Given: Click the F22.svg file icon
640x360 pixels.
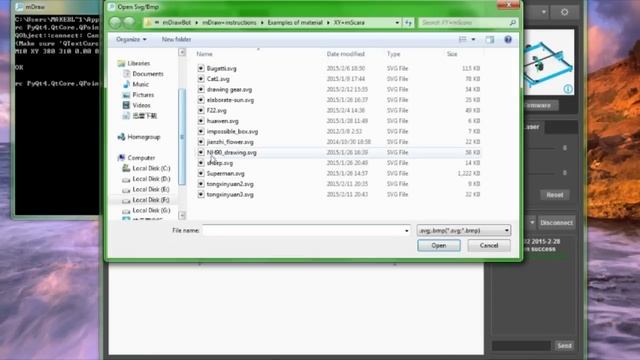Looking at the screenshot, I should tap(201, 111).
